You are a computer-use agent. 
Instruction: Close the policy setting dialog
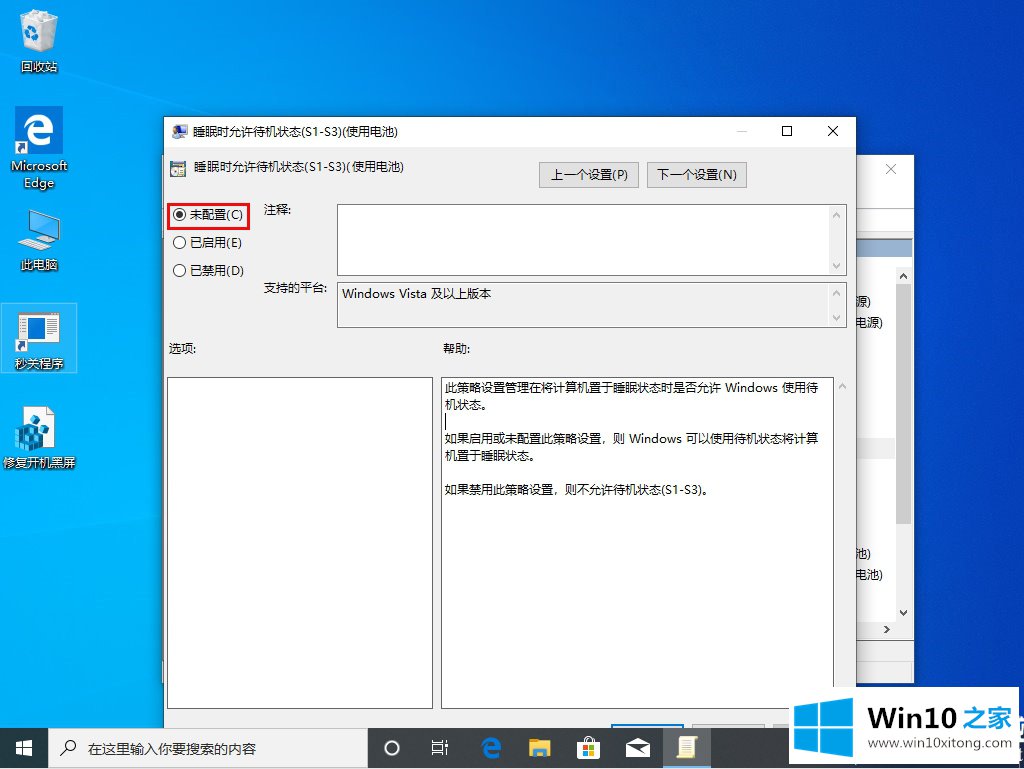click(x=833, y=131)
